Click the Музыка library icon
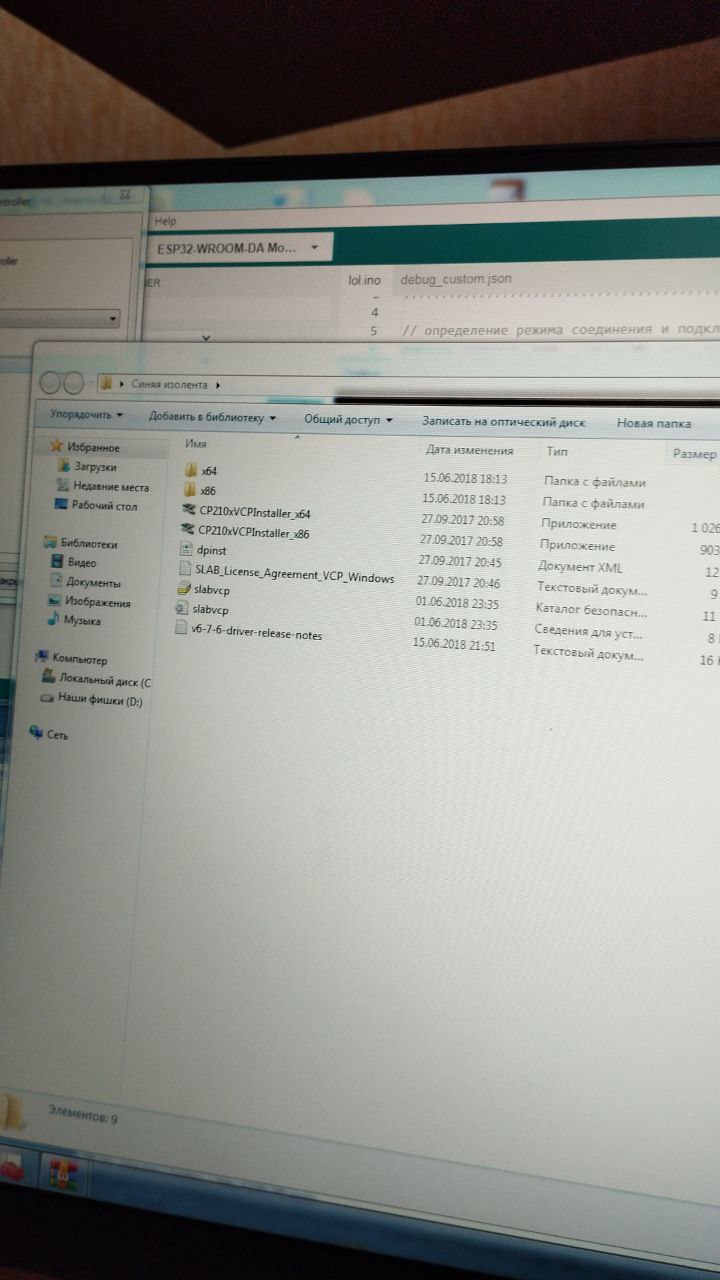This screenshot has height=1280, width=720. [x=54, y=620]
